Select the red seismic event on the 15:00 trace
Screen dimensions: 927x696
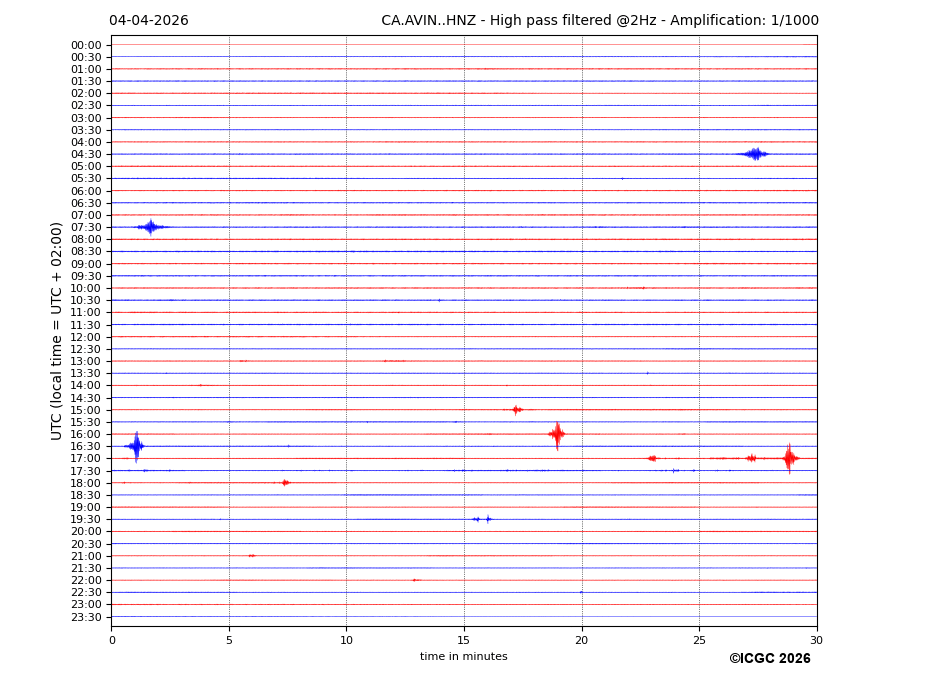[x=516, y=410]
